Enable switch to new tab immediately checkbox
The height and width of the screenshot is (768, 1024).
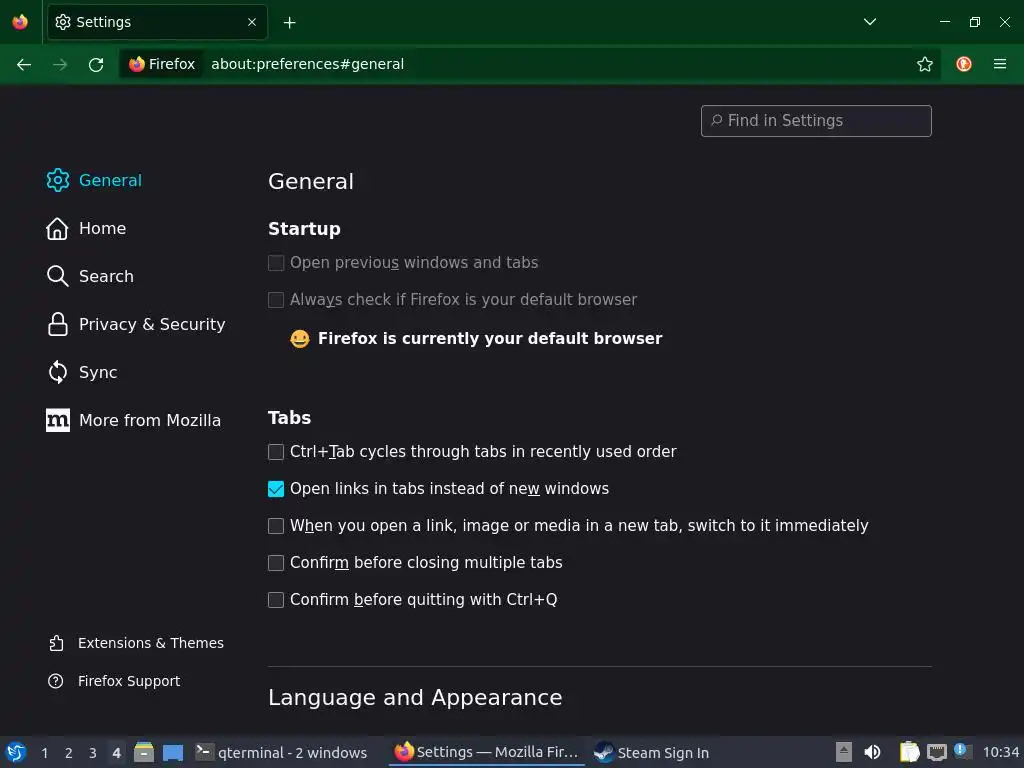point(276,526)
